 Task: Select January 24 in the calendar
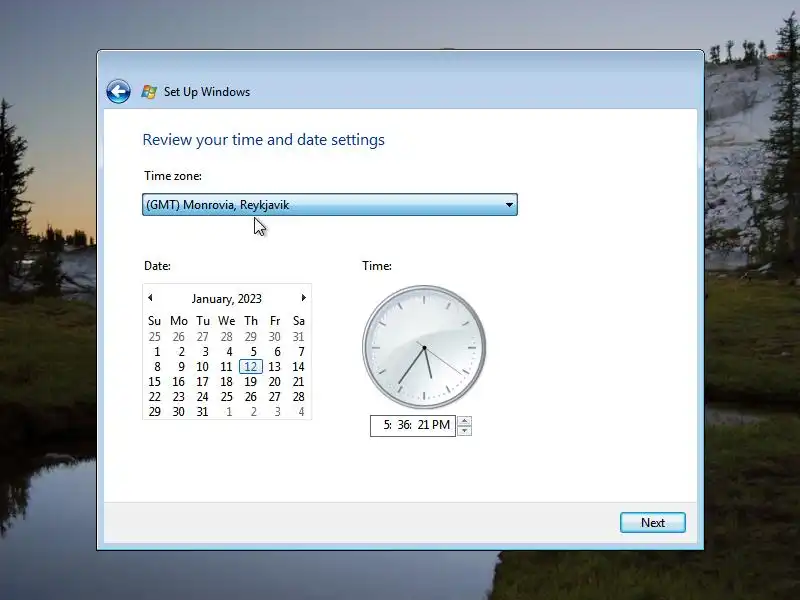(x=203, y=396)
